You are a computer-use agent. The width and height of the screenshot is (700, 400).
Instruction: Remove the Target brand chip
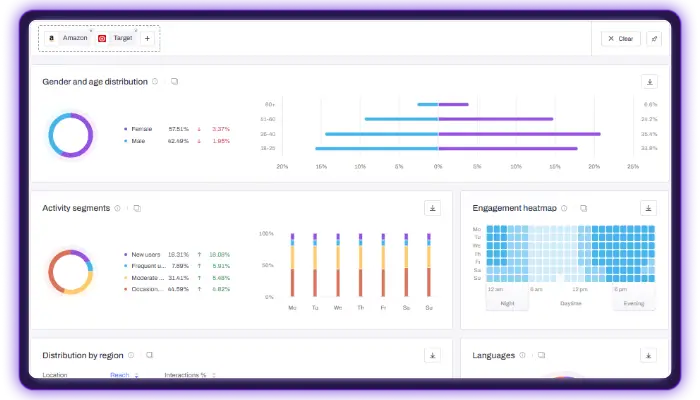[x=136, y=31]
